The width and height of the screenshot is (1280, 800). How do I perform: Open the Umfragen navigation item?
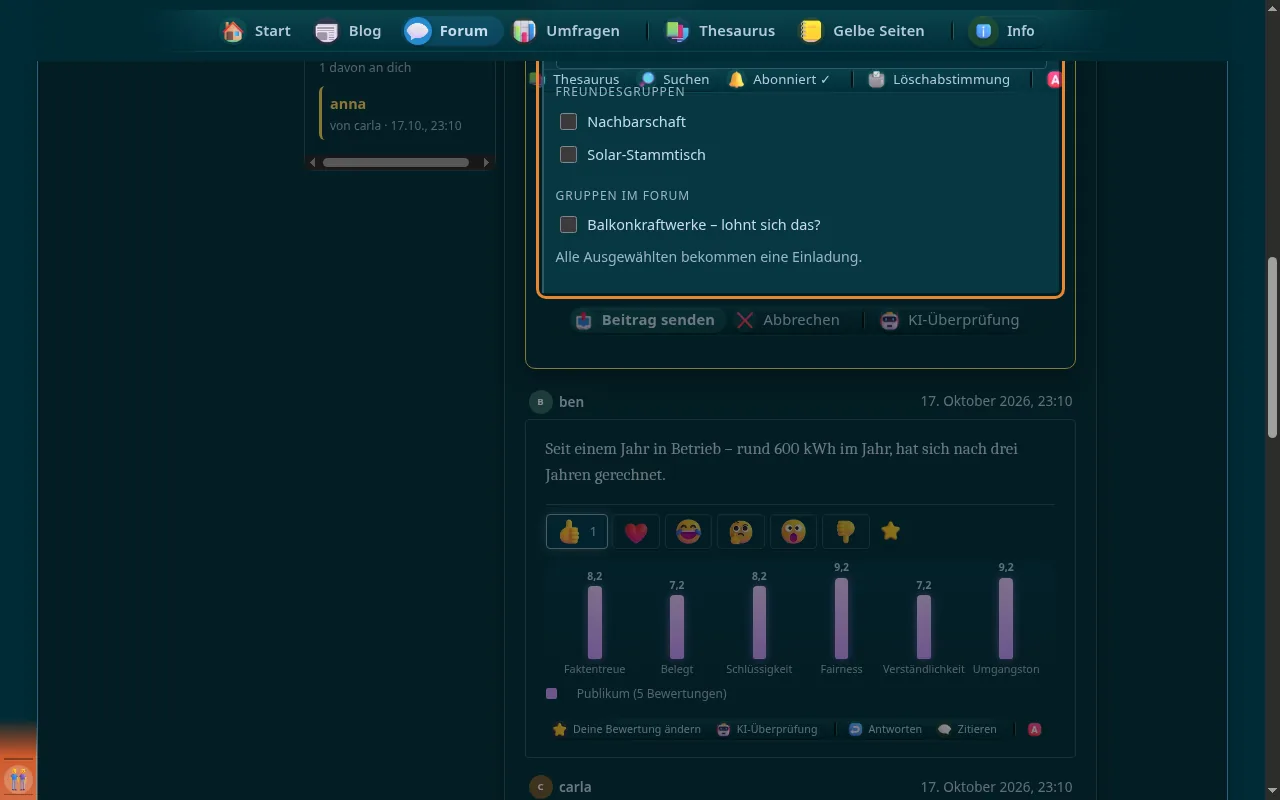[567, 31]
